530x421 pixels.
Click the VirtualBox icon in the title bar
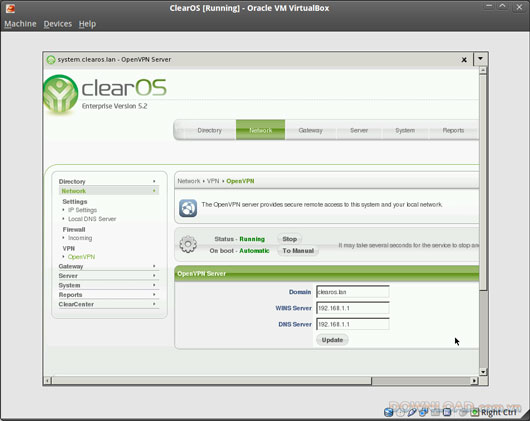tap(10, 8)
